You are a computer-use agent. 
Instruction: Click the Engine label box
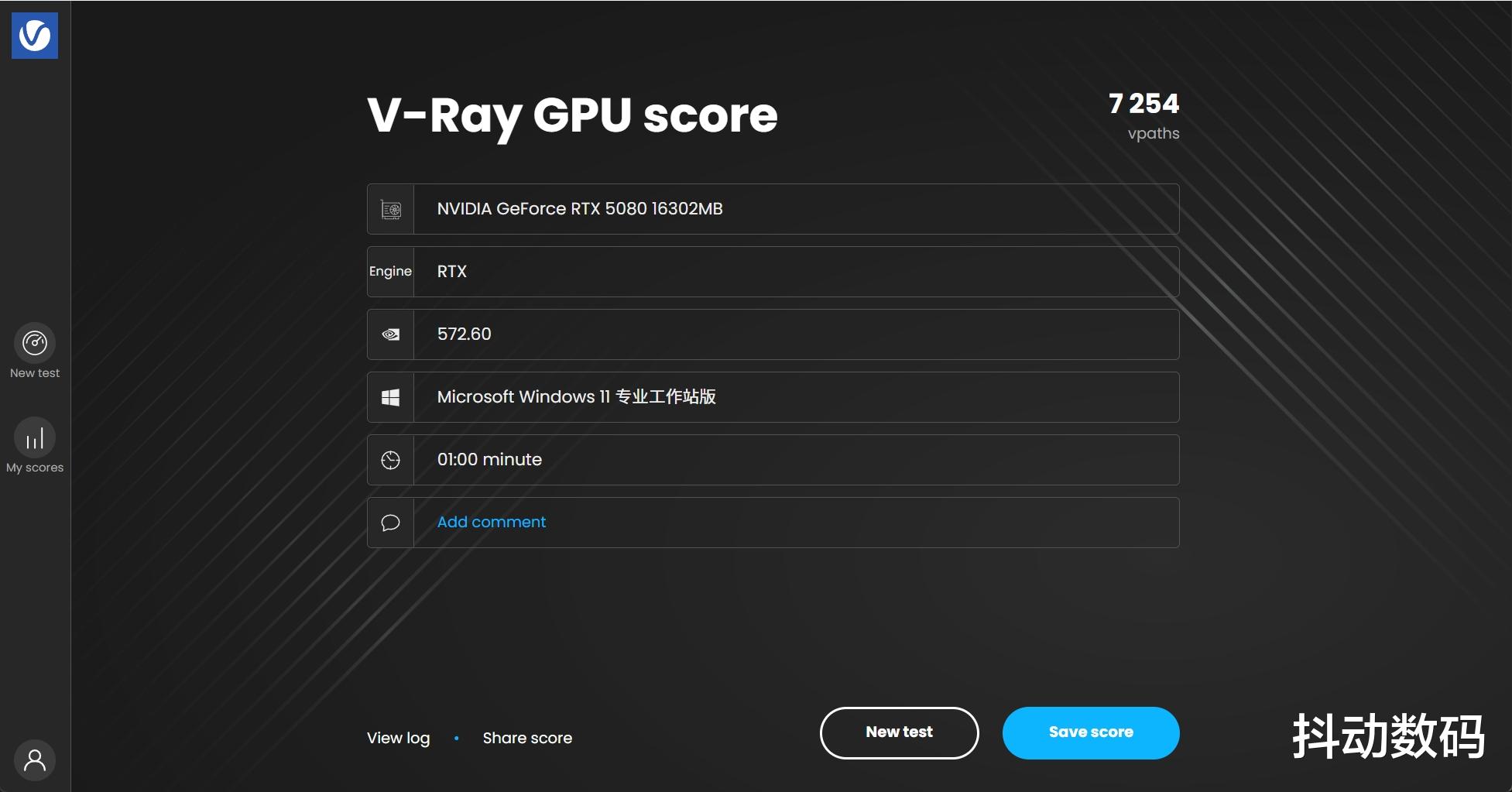pyautogui.click(x=391, y=272)
